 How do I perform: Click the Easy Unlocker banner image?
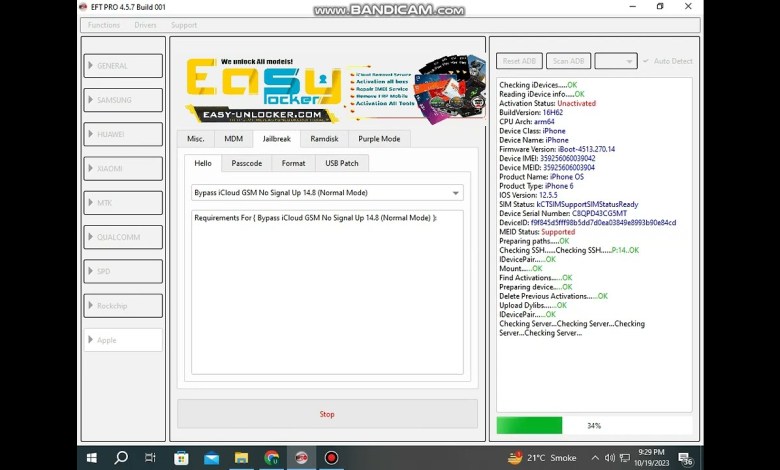point(327,90)
